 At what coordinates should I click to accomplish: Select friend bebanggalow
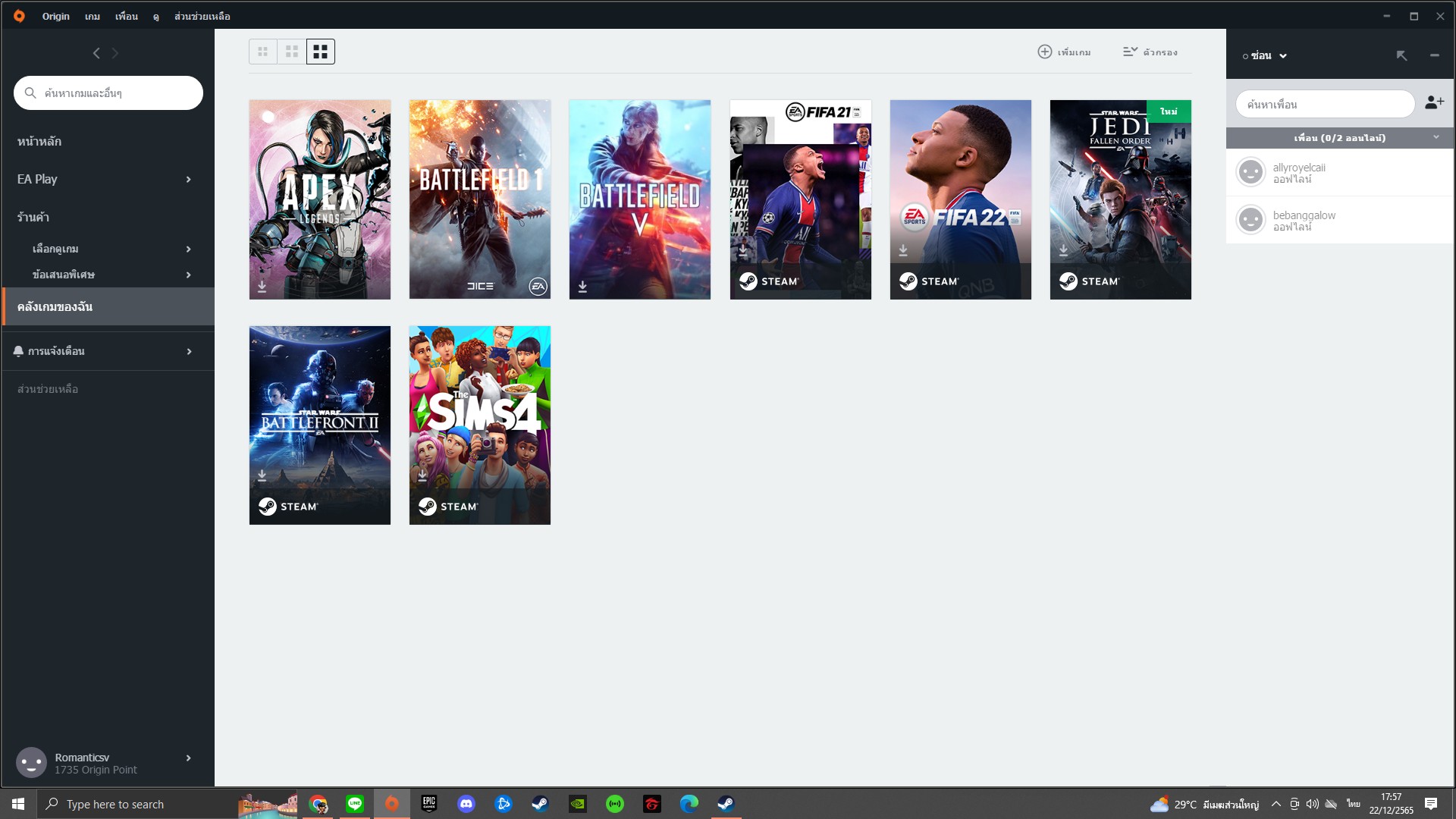click(1340, 220)
